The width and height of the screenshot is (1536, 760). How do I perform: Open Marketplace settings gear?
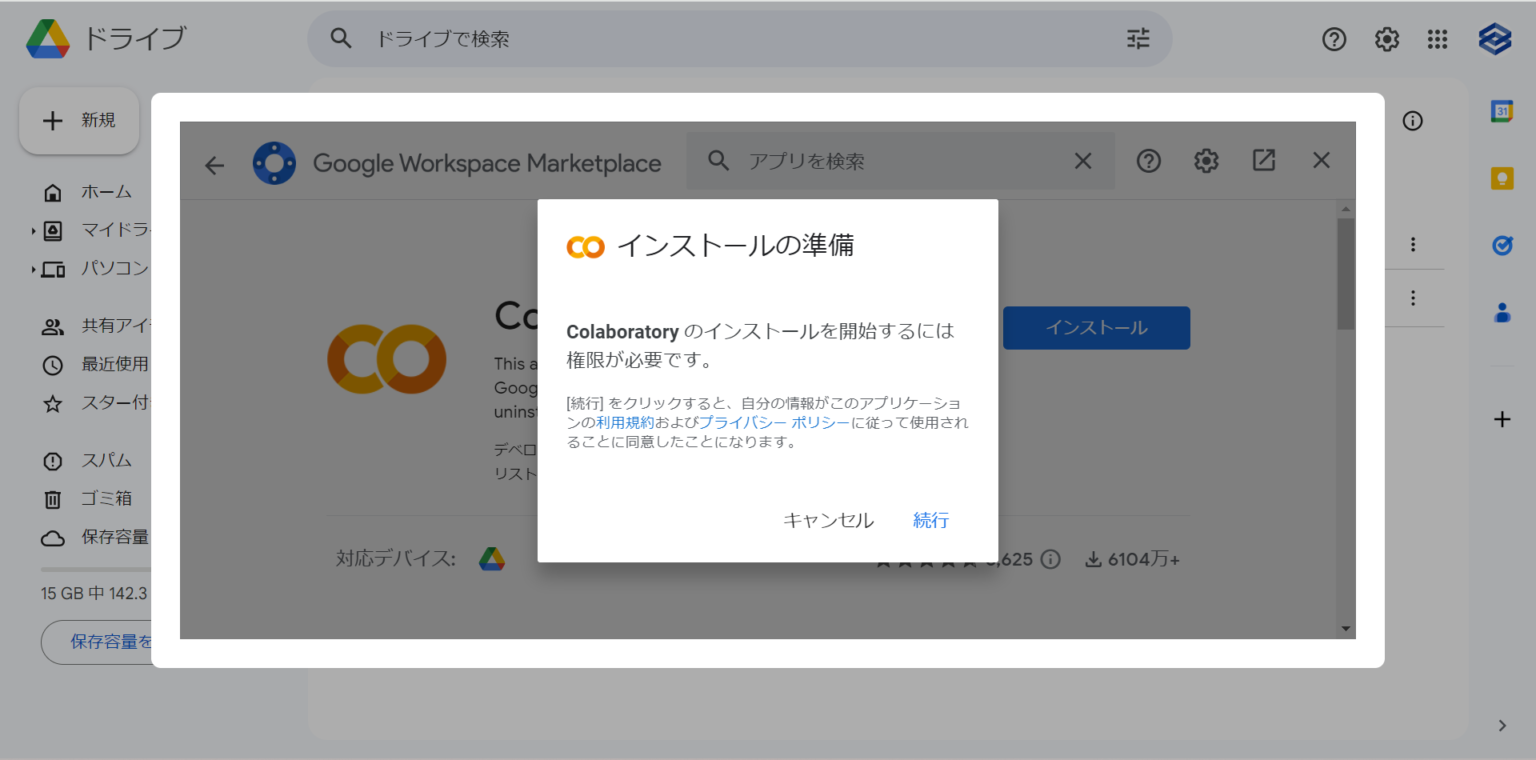tap(1207, 161)
